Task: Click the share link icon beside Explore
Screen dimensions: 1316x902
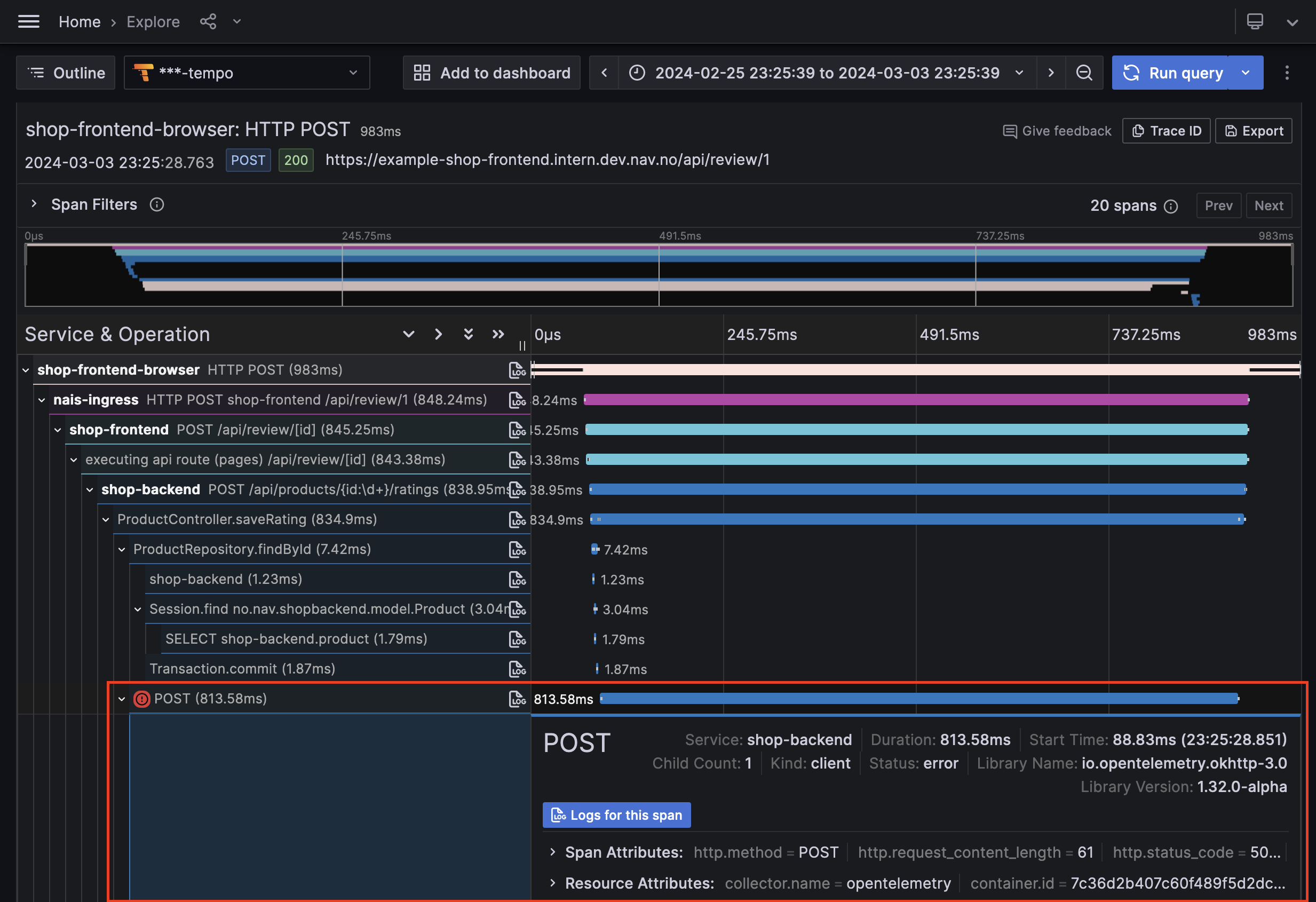Action: 208,21
